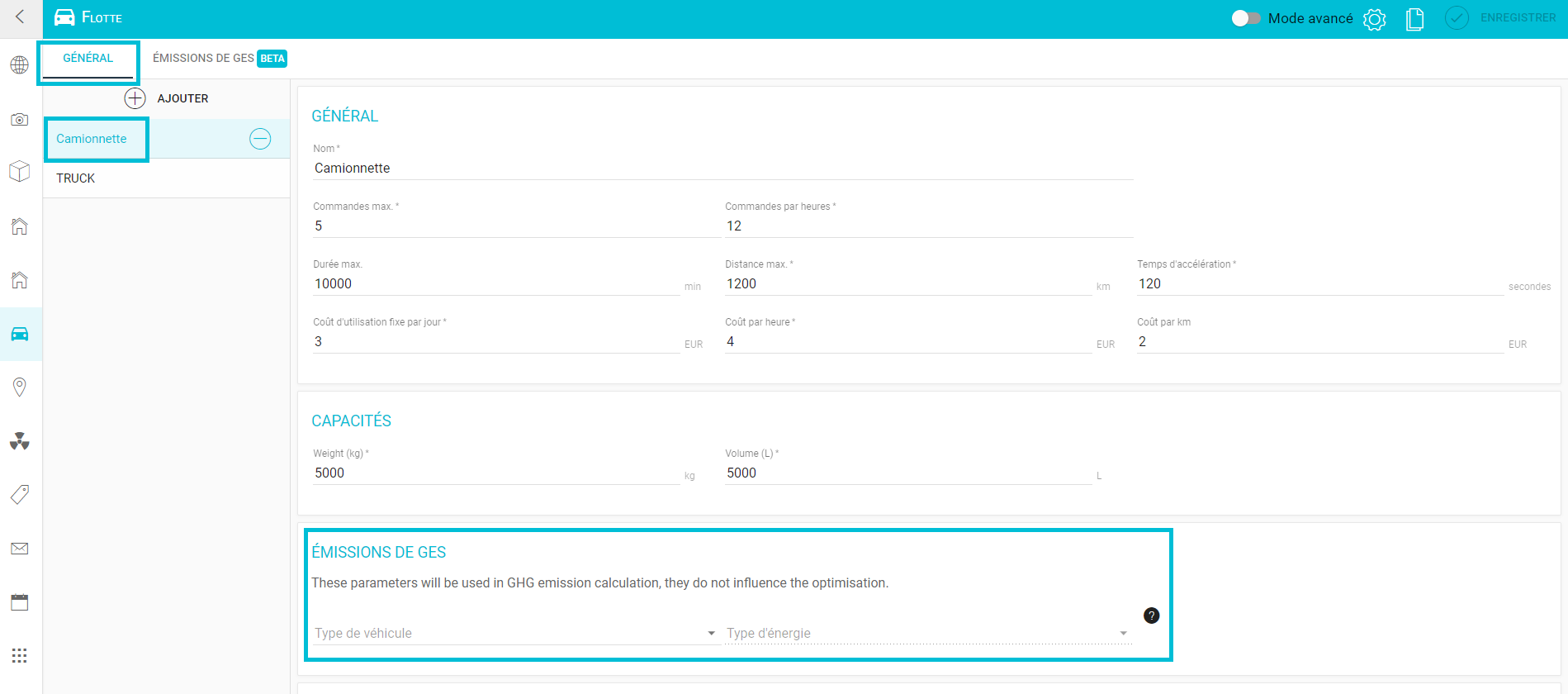
Task: Open the envelope mail icon in sidebar
Action: [x=20, y=549]
